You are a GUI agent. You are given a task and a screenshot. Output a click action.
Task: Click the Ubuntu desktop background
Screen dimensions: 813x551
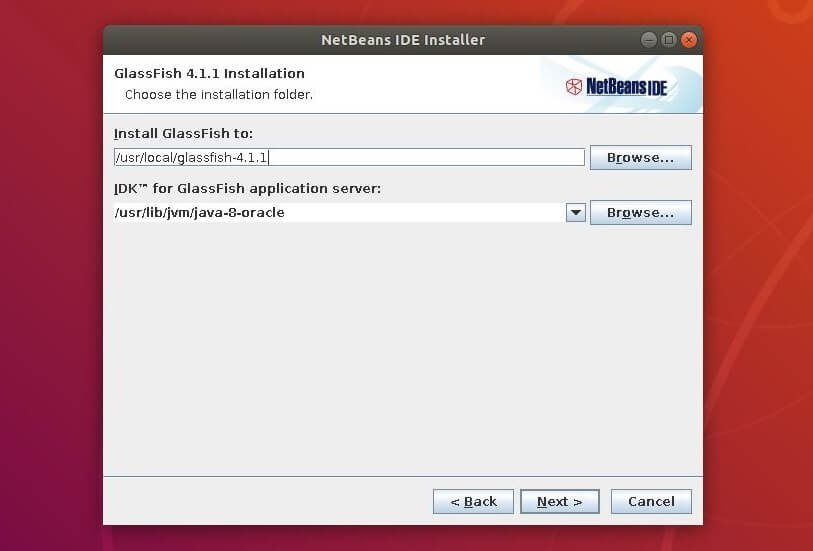50,300
